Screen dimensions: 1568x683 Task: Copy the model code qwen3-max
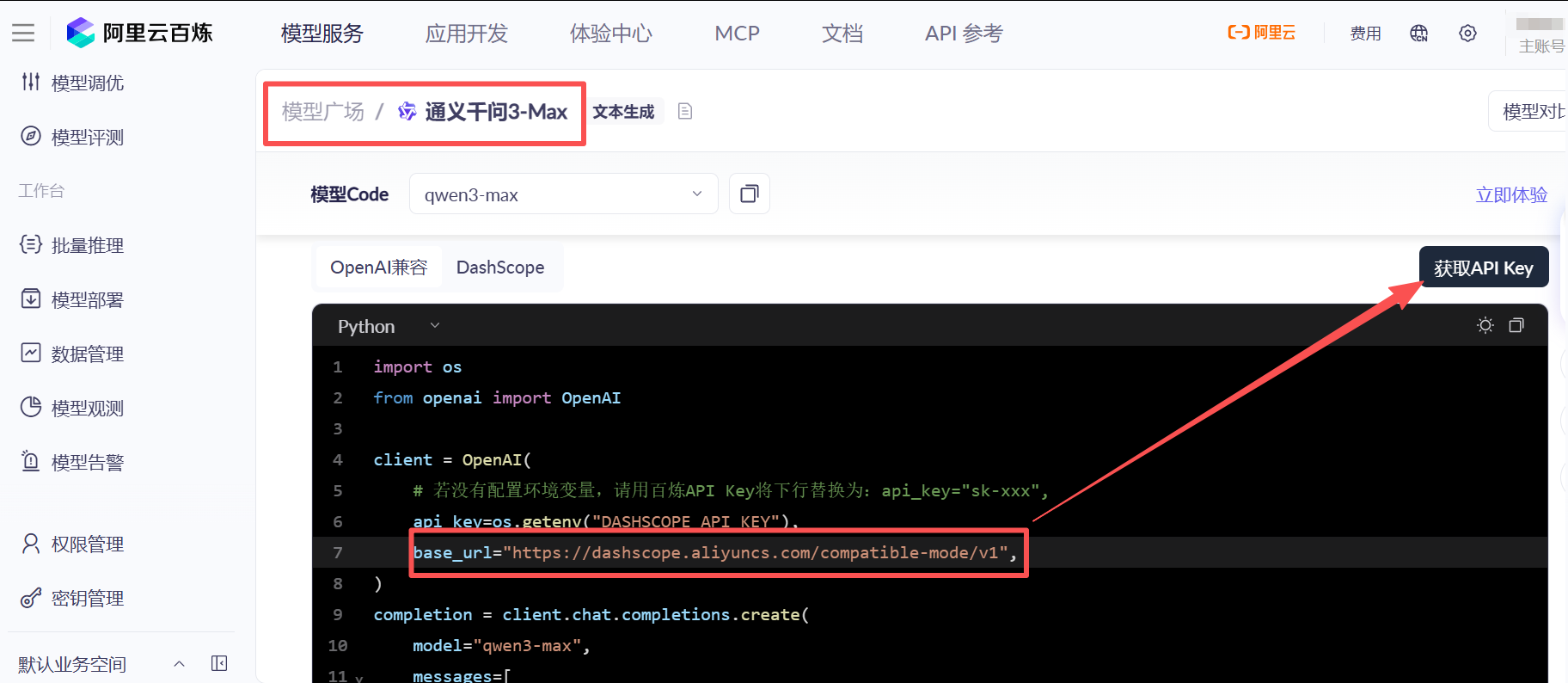[750, 194]
